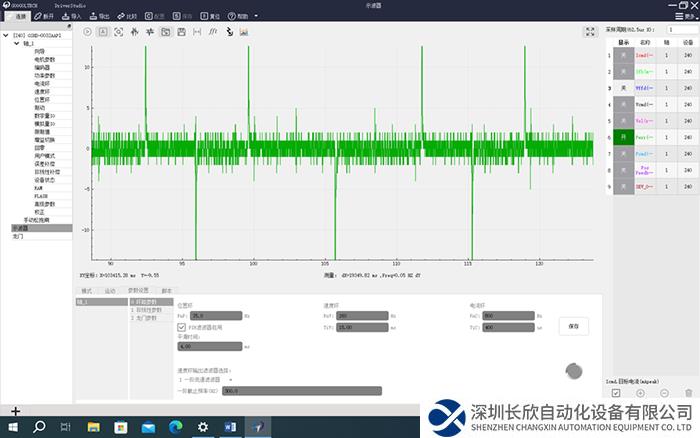Click the 保存 save button
This screenshot has width=700, height=438.
[x=573, y=325]
